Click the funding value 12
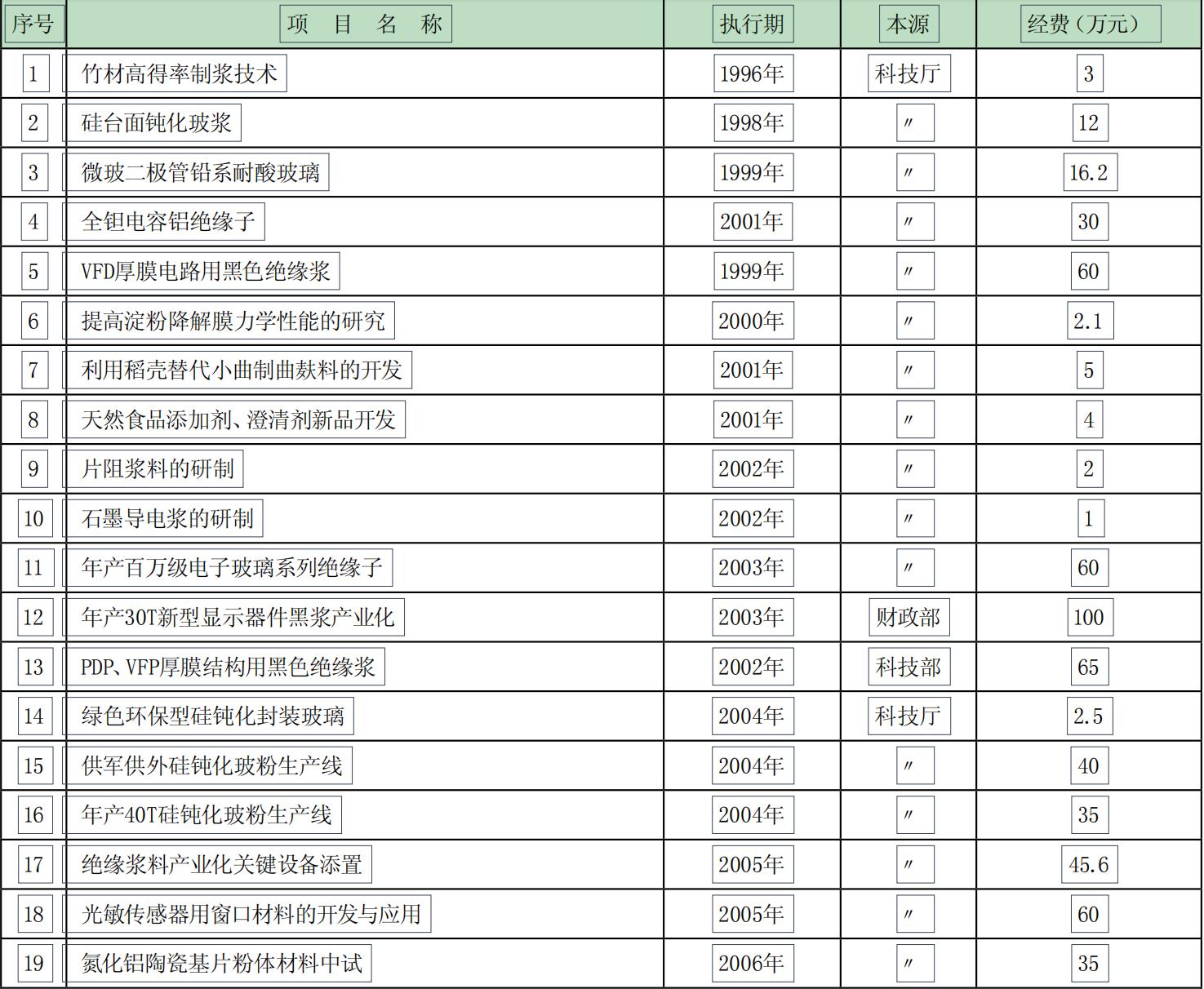The width and height of the screenshot is (1204, 989). [1089, 123]
